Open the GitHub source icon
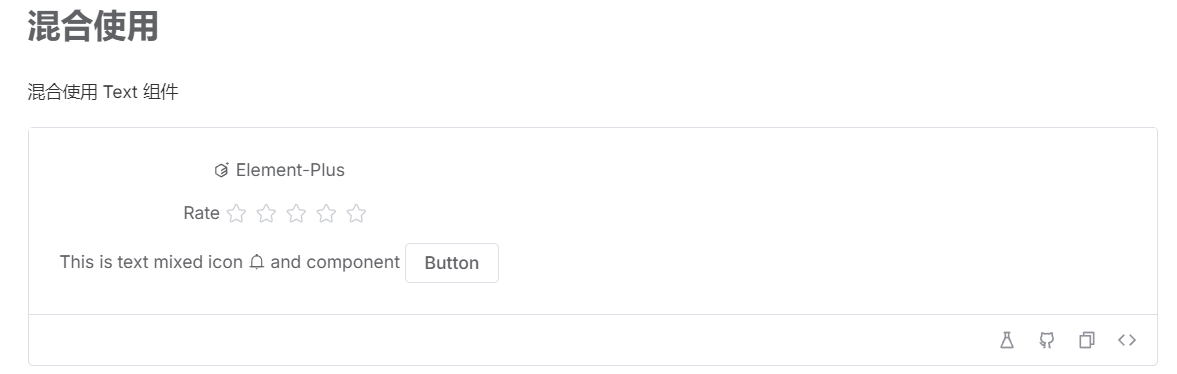Viewport: 1177px width, 374px height. [1046, 340]
